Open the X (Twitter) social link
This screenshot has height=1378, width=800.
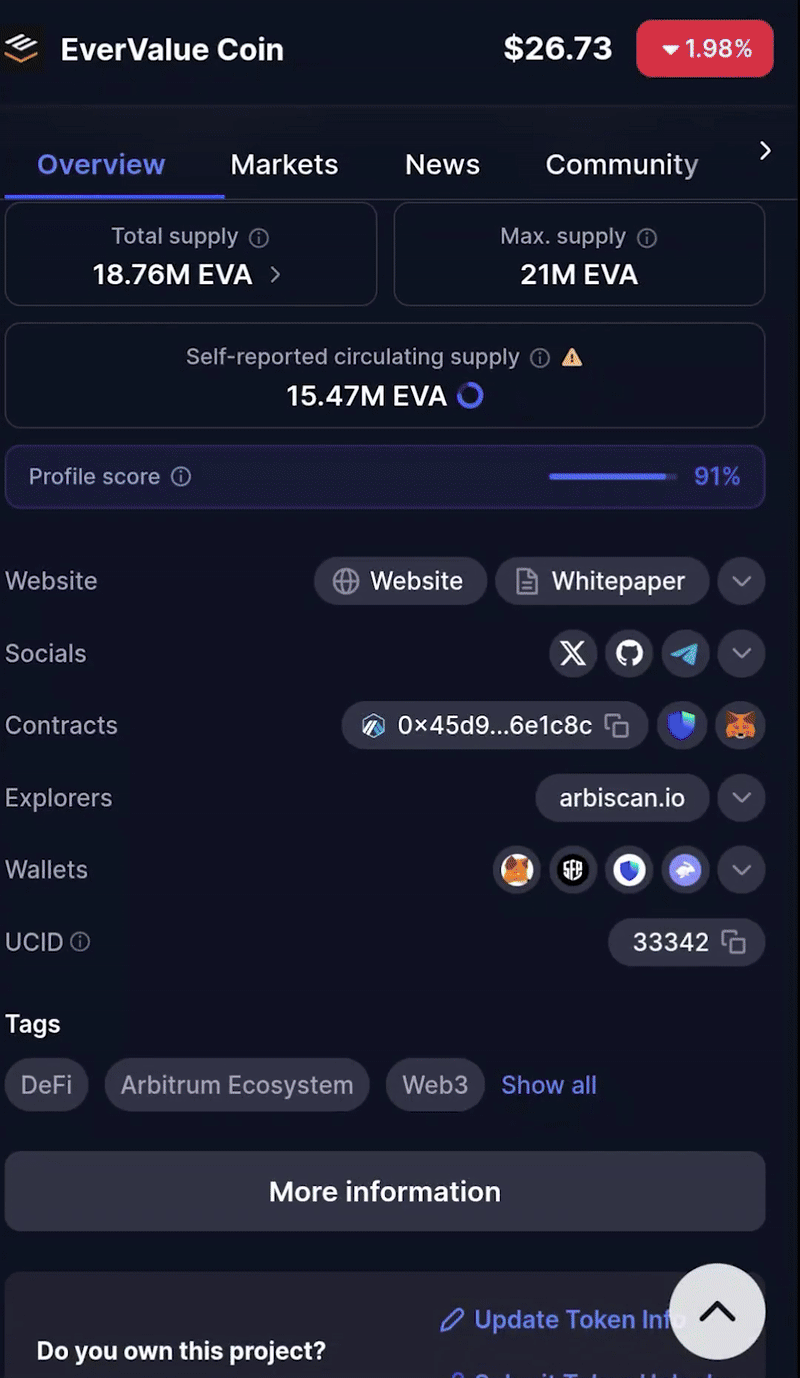[573, 654]
